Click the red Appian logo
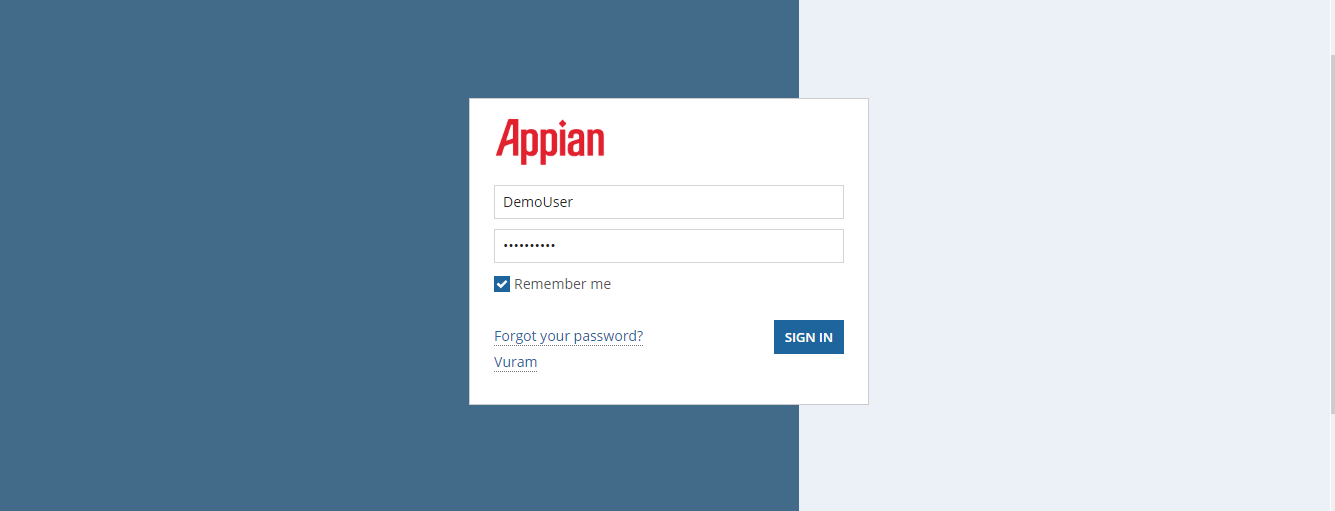 point(550,141)
